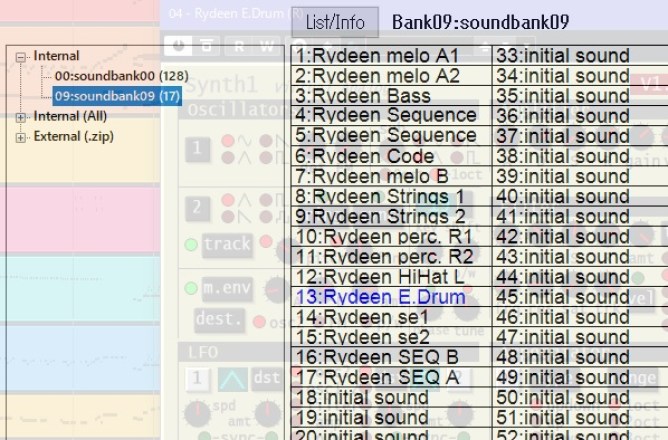Click the W automation write icon
The image size is (668, 440).
click(x=266, y=45)
